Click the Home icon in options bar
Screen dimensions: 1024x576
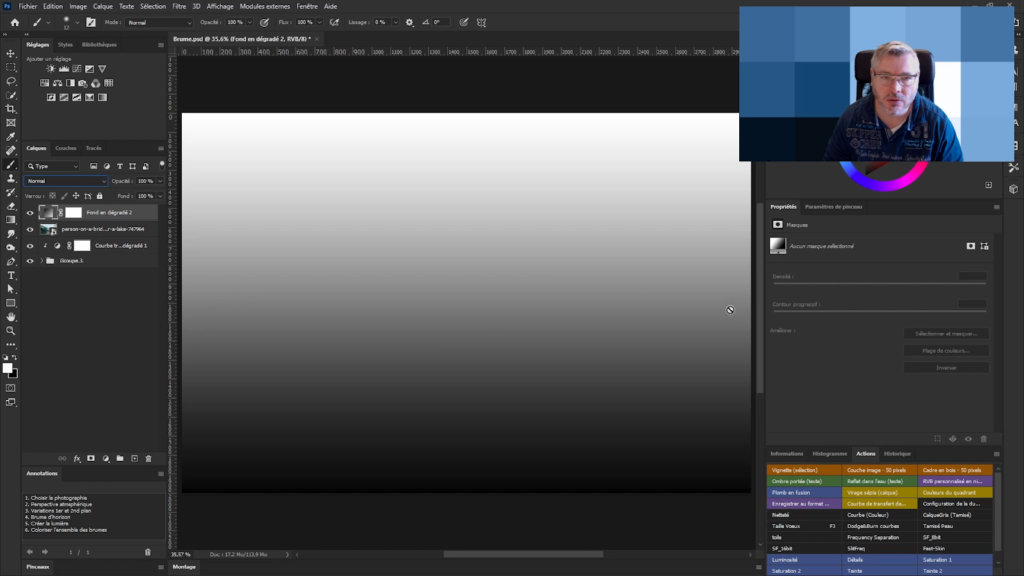tap(14, 22)
